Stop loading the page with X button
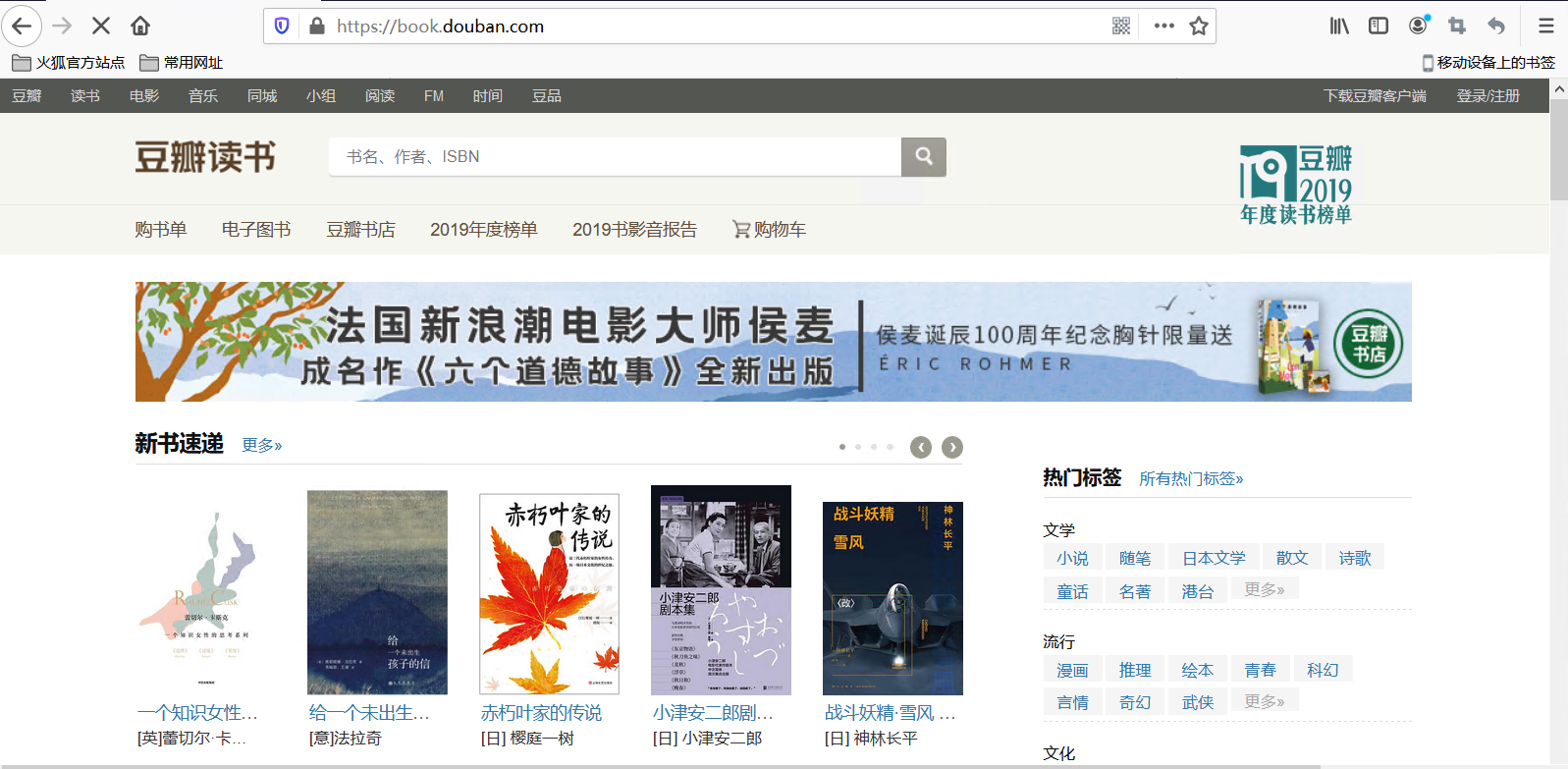 (101, 26)
